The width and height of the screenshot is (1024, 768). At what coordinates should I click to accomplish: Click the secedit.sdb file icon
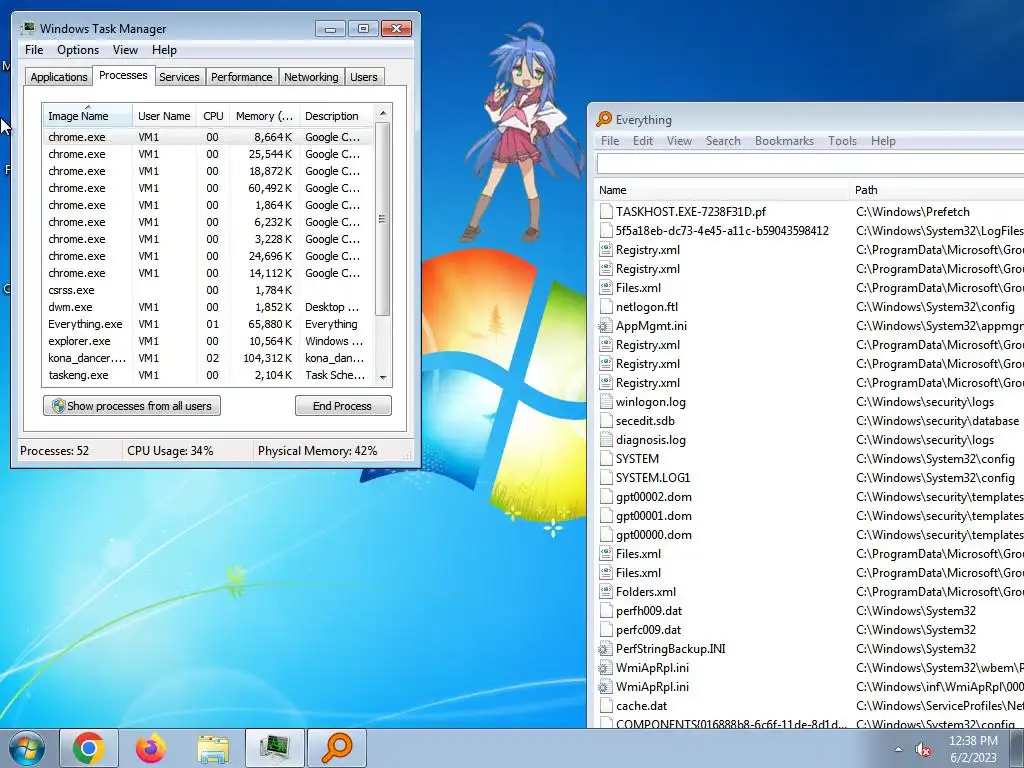pyautogui.click(x=606, y=421)
